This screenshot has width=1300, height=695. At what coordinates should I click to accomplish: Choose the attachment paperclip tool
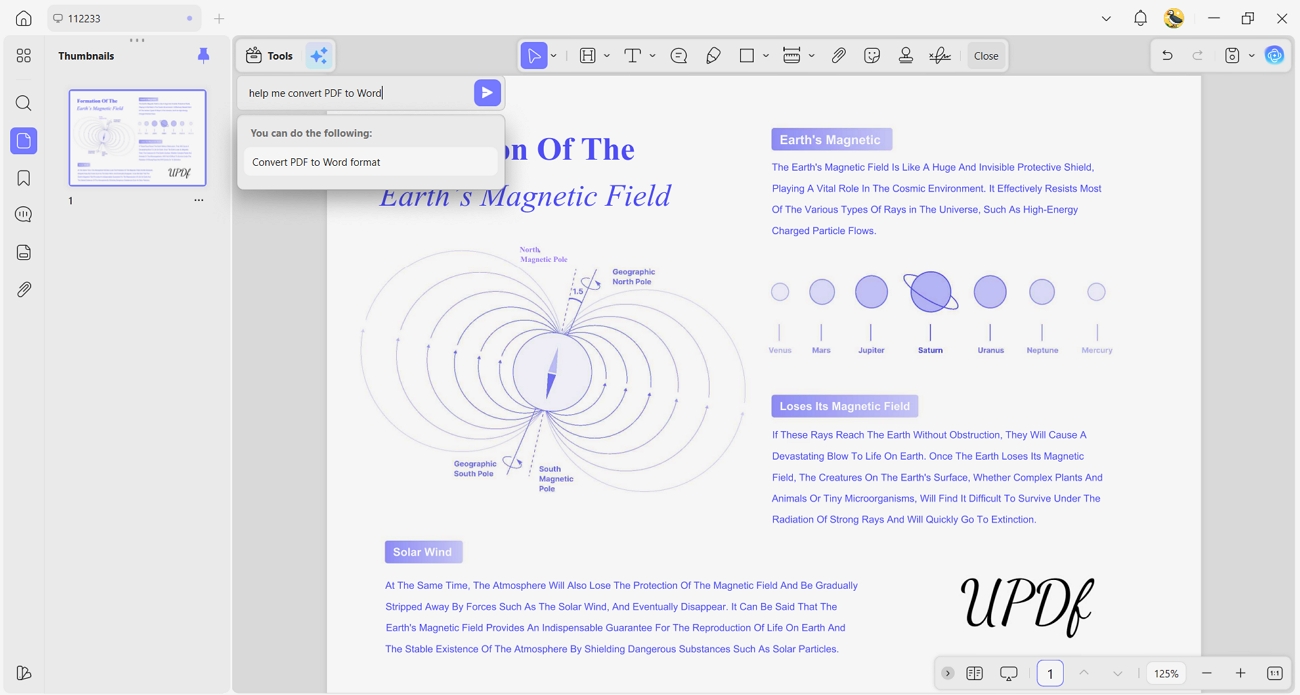pos(838,56)
